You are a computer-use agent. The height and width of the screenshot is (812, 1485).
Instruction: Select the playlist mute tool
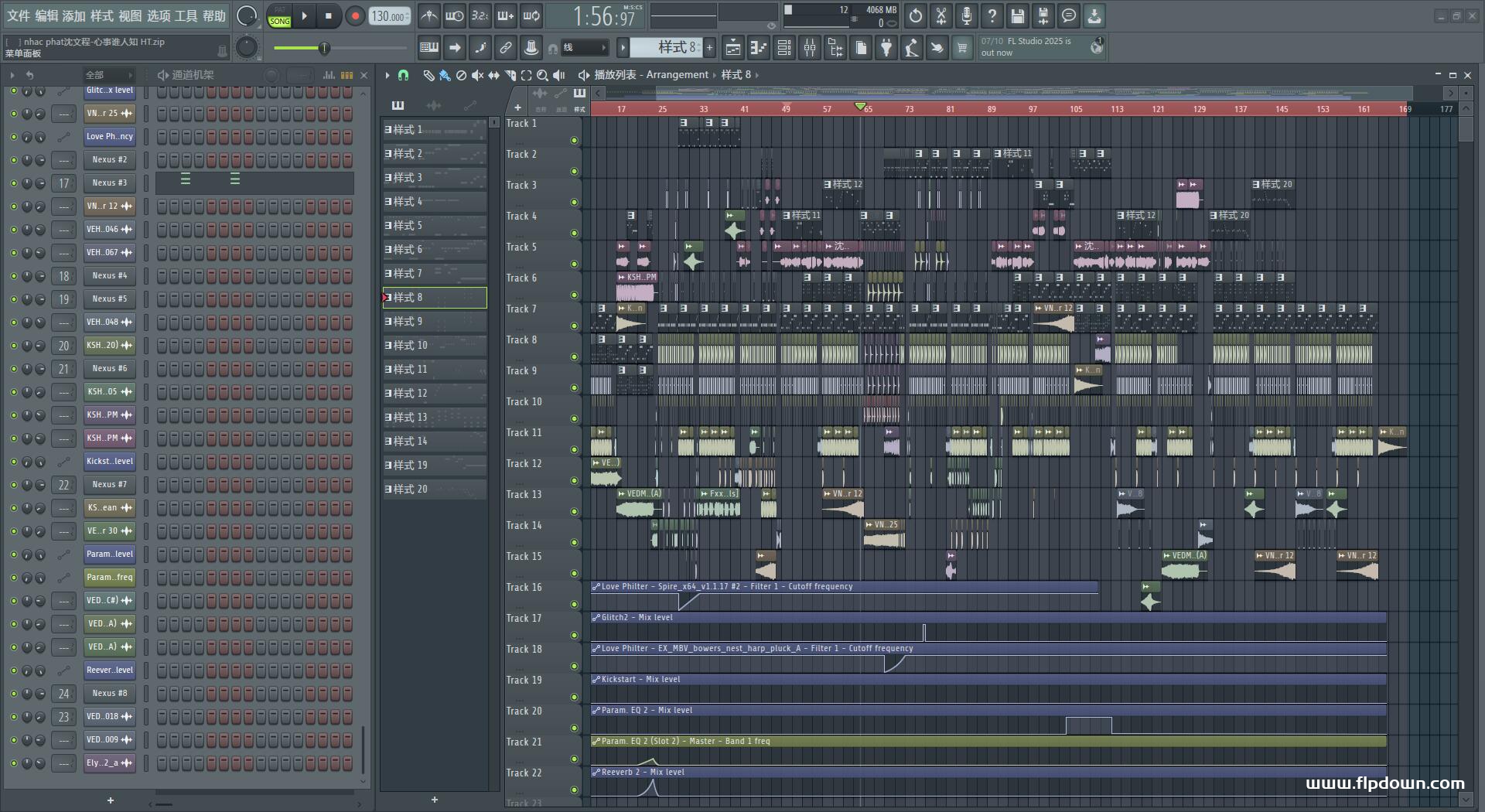[x=477, y=75]
